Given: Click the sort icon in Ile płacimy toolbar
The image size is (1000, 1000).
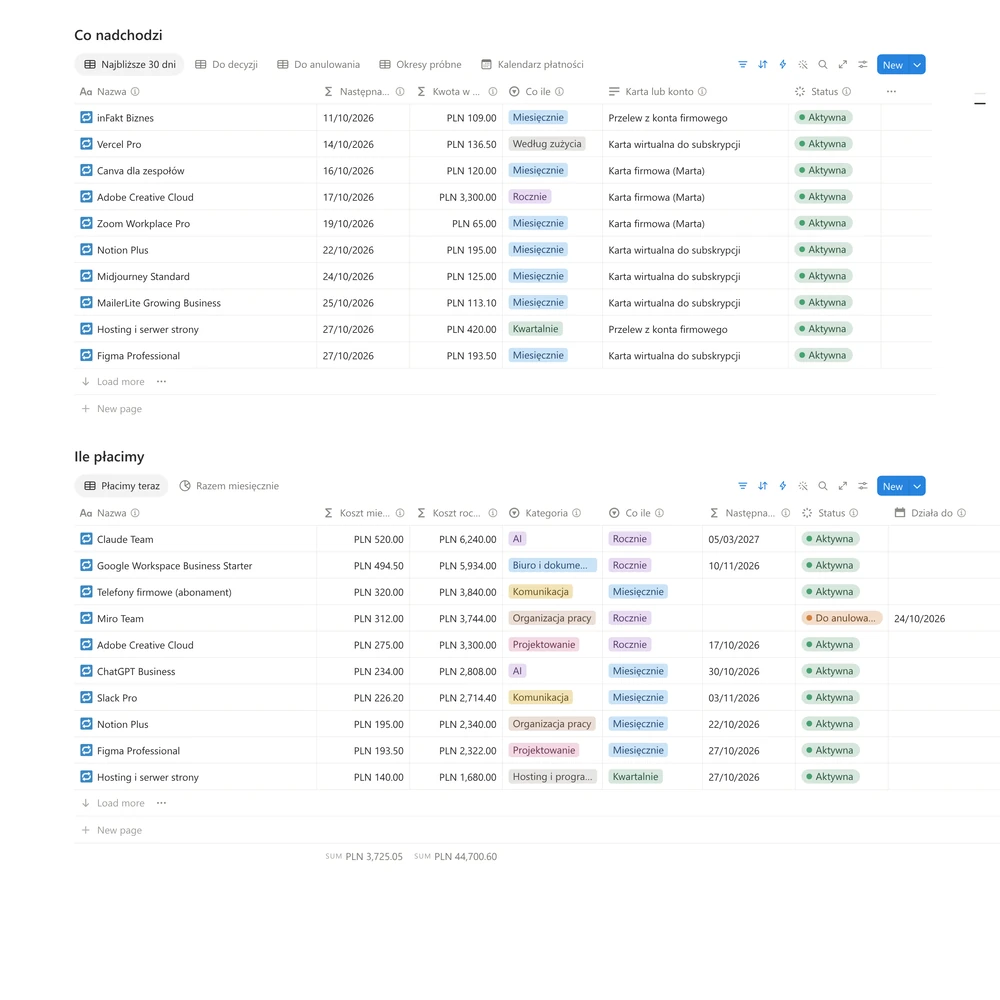Looking at the screenshot, I should click(763, 486).
